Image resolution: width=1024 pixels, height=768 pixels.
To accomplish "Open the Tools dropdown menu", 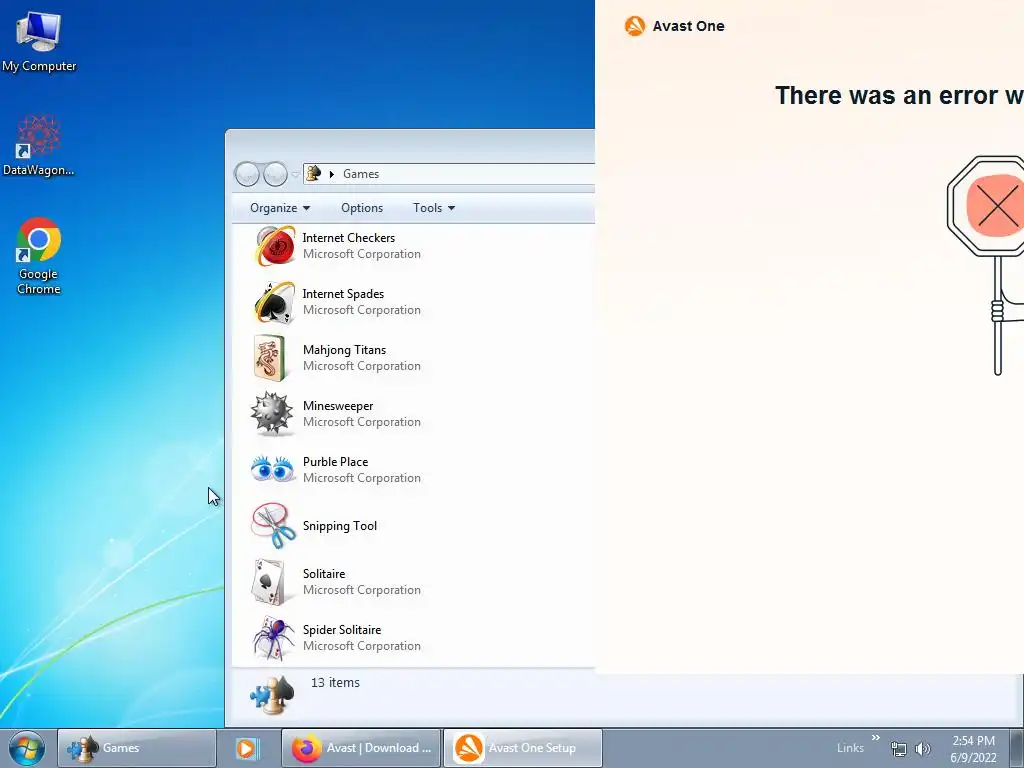I will click(434, 208).
